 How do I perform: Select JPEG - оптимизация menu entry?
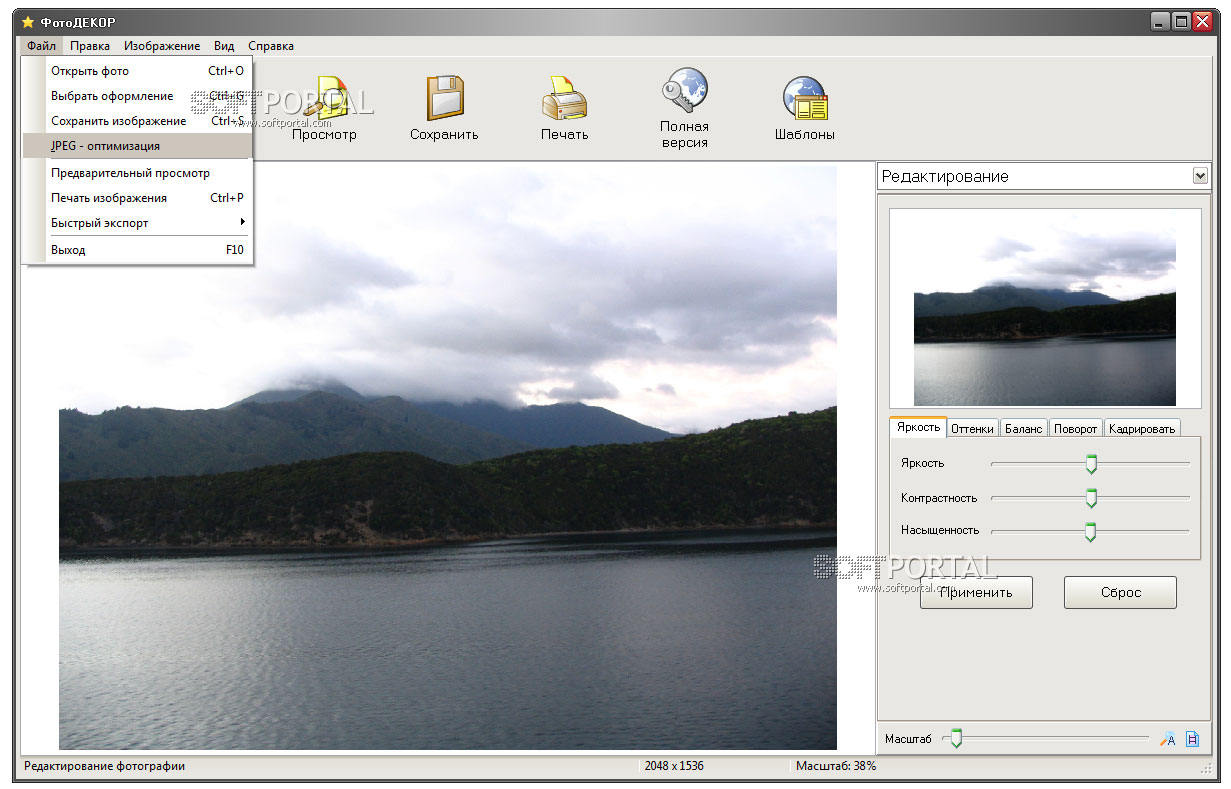(x=137, y=146)
